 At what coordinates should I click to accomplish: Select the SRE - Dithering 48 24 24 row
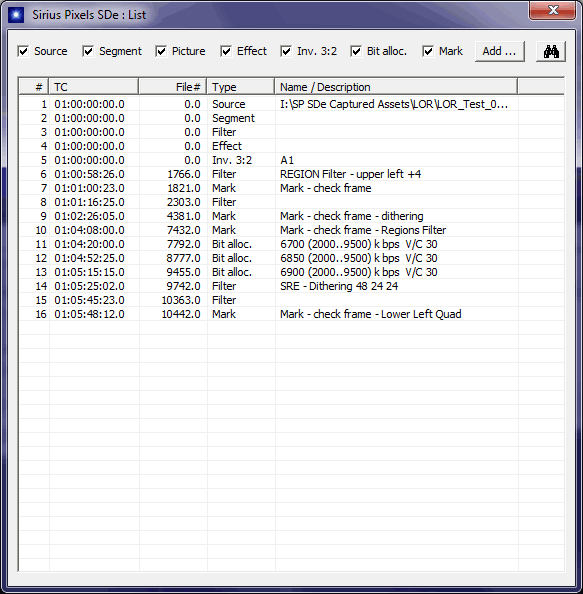click(x=291, y=286)
